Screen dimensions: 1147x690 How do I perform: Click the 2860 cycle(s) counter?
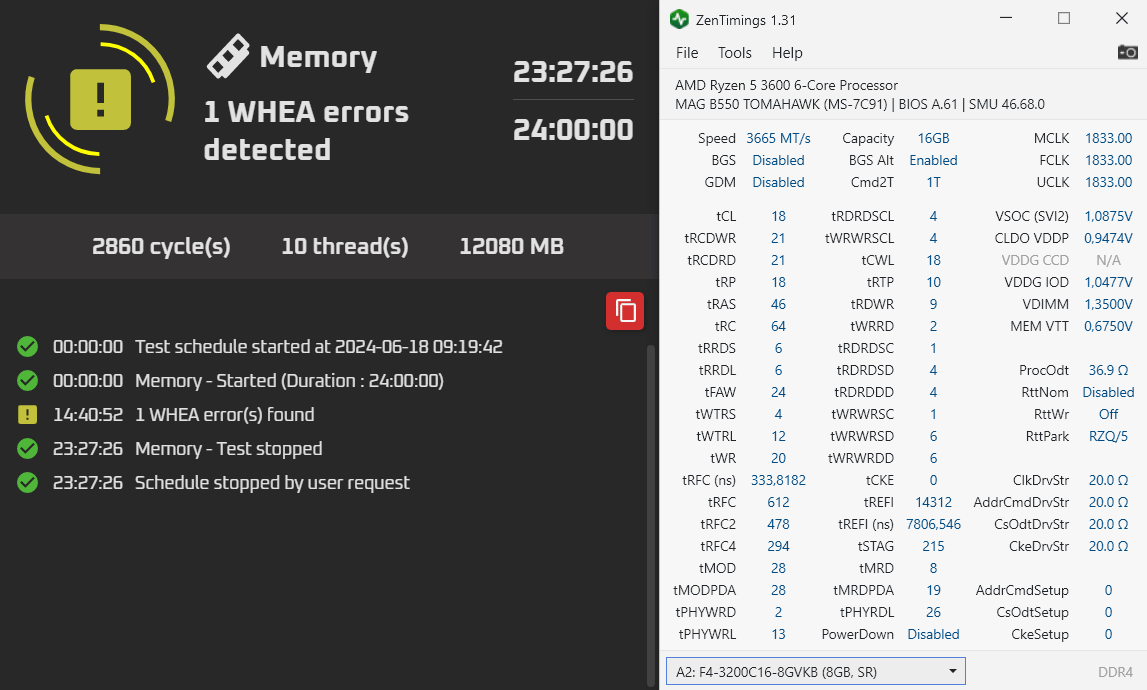161,247
